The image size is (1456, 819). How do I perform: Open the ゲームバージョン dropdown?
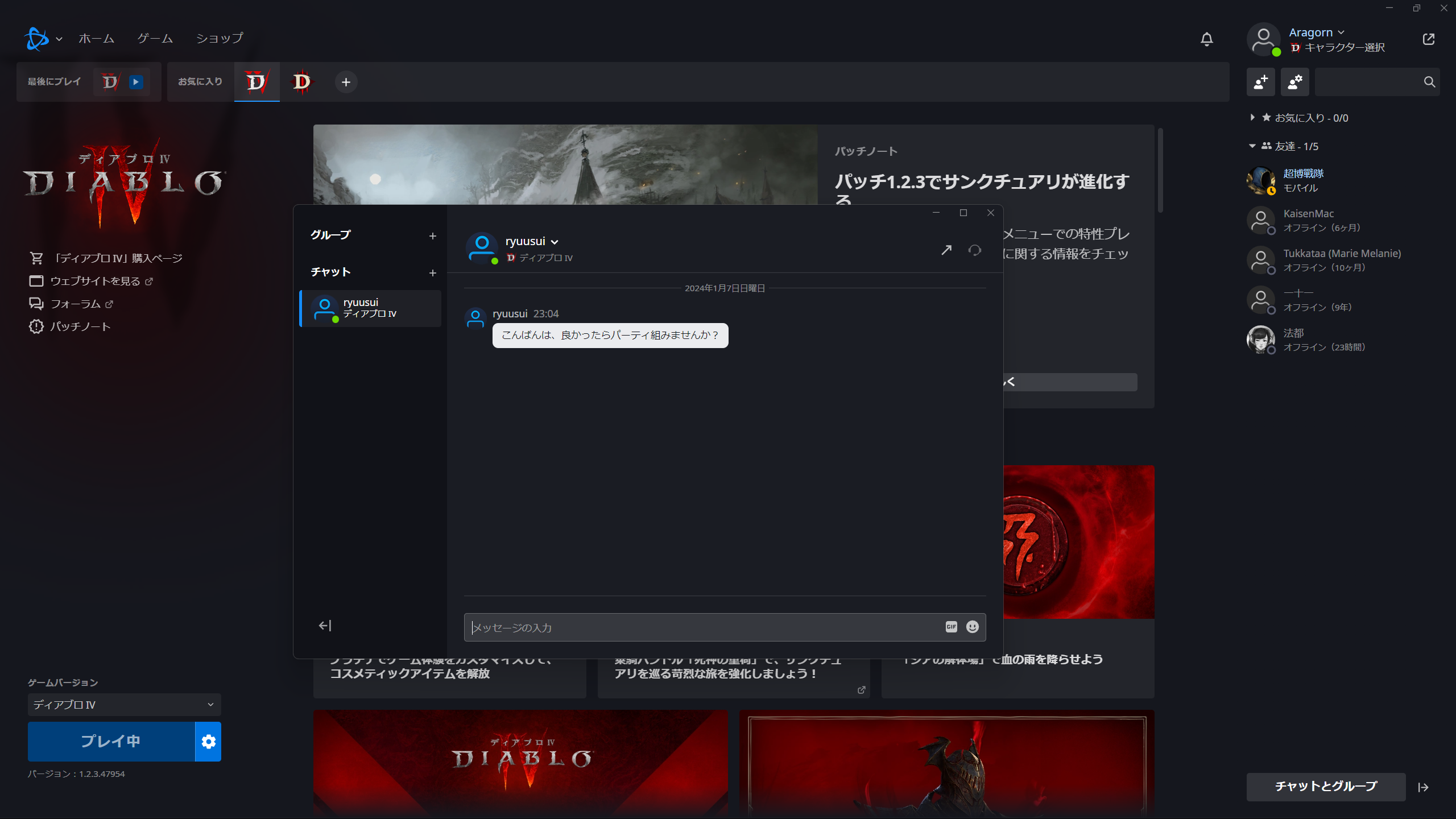(124, 704)
